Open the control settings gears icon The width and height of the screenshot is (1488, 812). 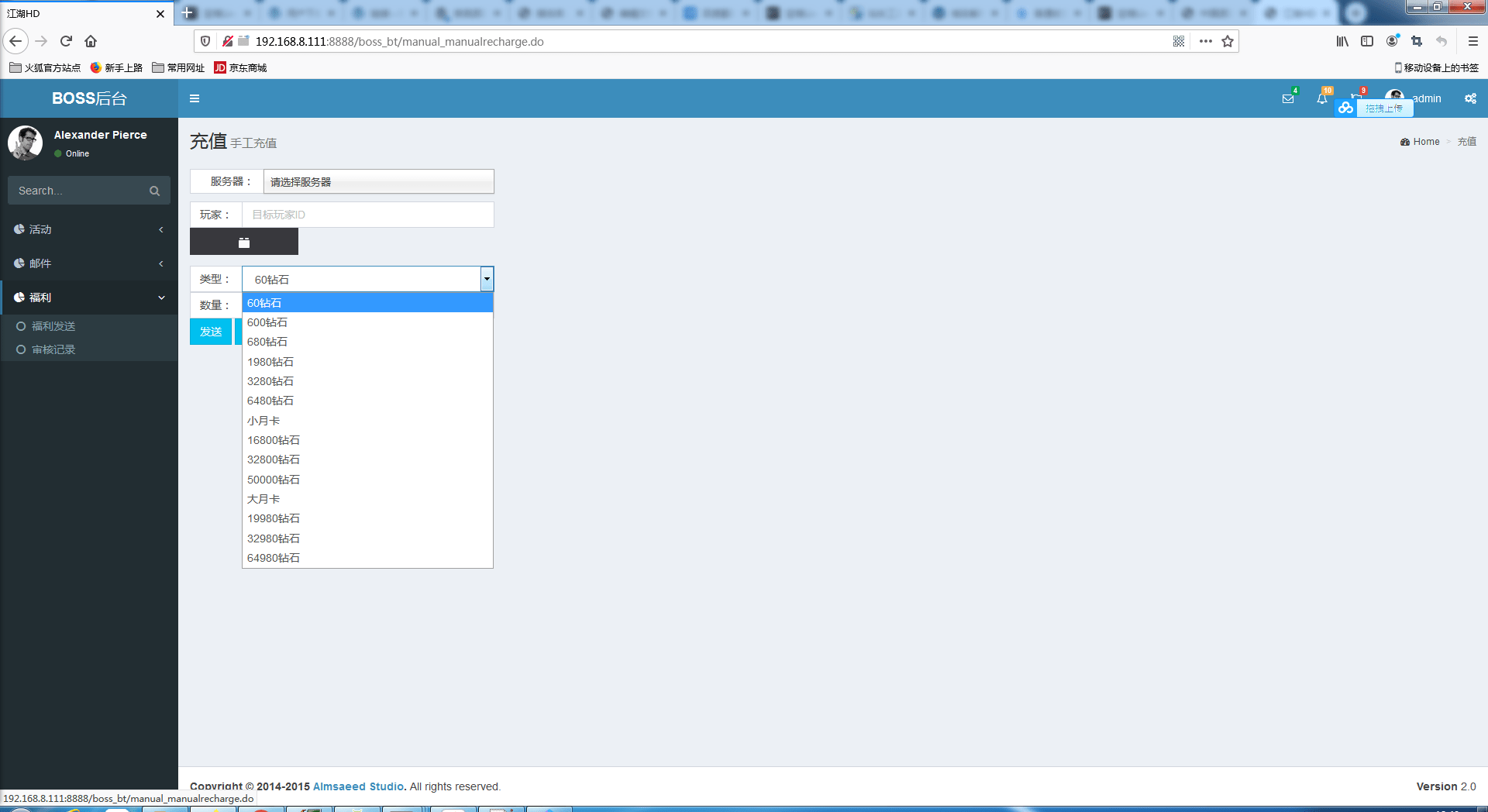click(x=1470, y=98)
